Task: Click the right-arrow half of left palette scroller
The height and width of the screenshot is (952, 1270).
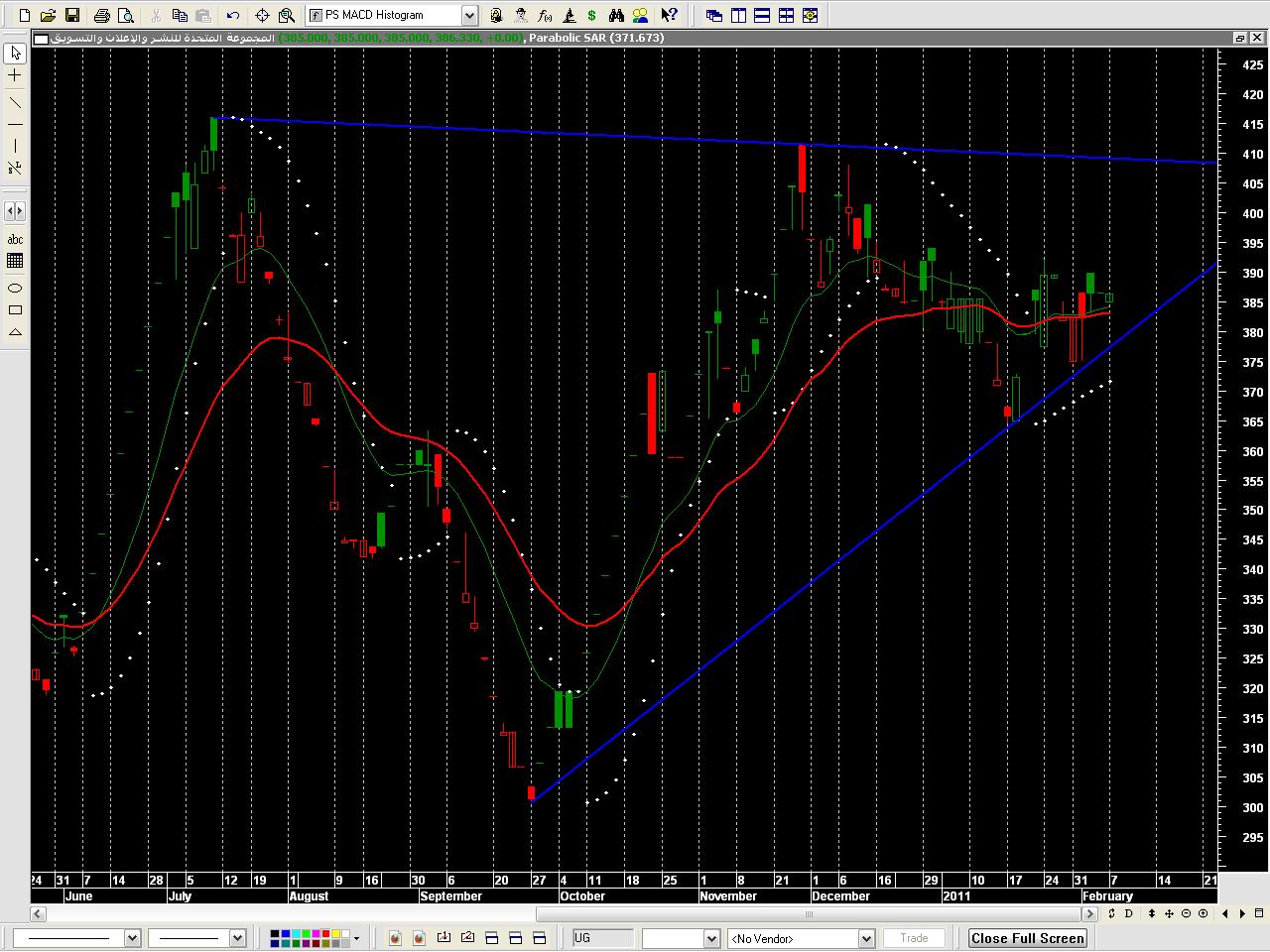Action: (x=20, y=211)
